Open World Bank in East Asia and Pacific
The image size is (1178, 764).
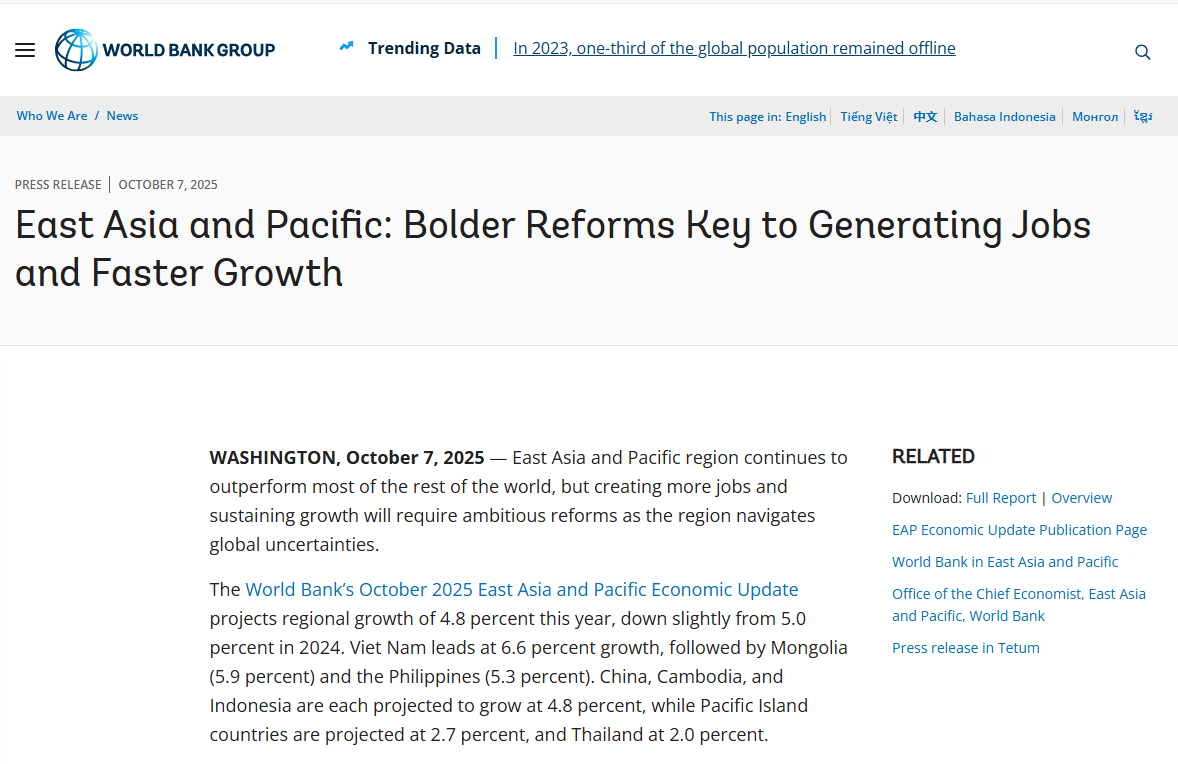[x=1005, y=562]
